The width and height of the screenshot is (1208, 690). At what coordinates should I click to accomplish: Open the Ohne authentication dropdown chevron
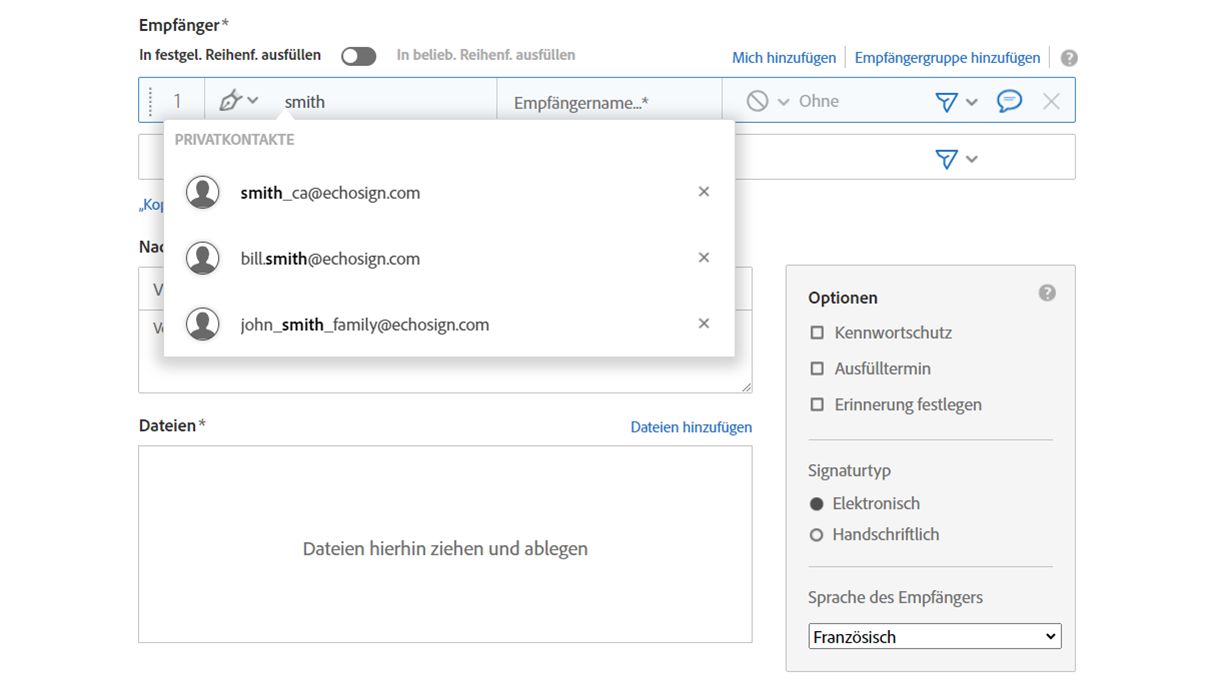tap(783, 102)
